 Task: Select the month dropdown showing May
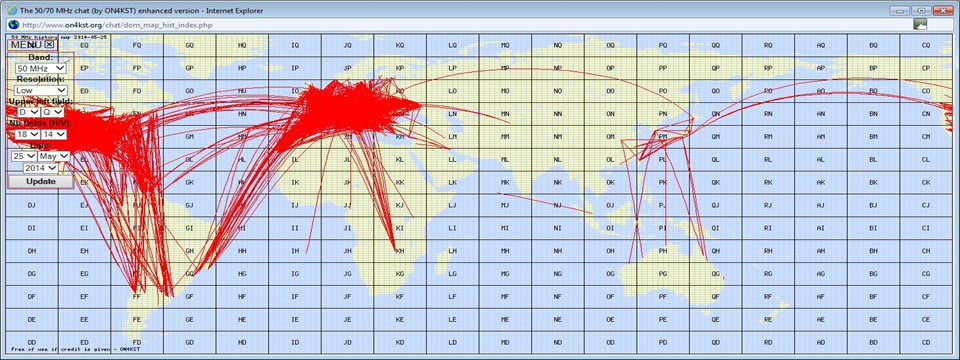[x=54, y=156]
